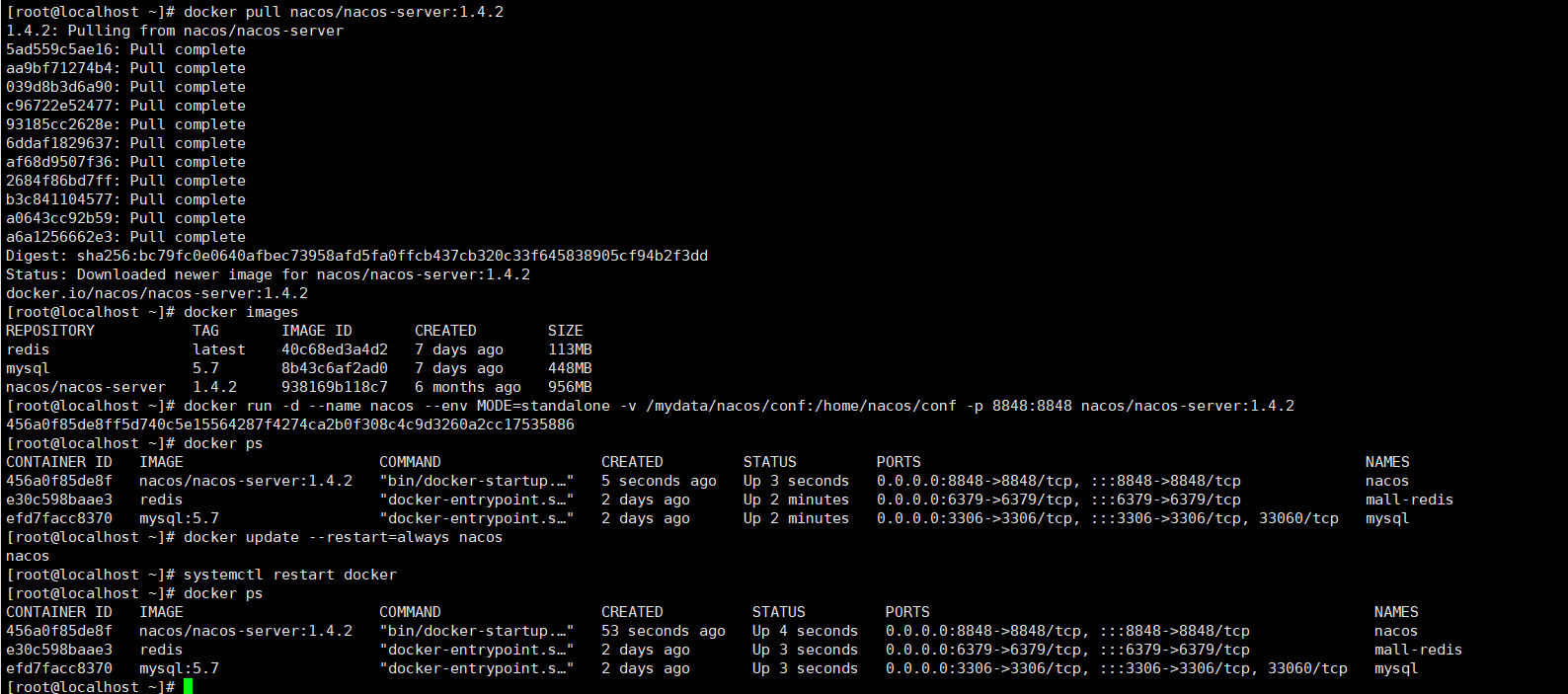Select the '93185cc2628e: Pull complete' line
Screen dimensions: 1568x694
[x=125, y=124]
